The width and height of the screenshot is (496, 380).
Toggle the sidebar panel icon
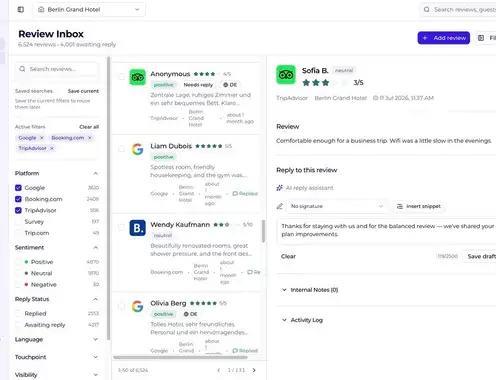point(21,9)
